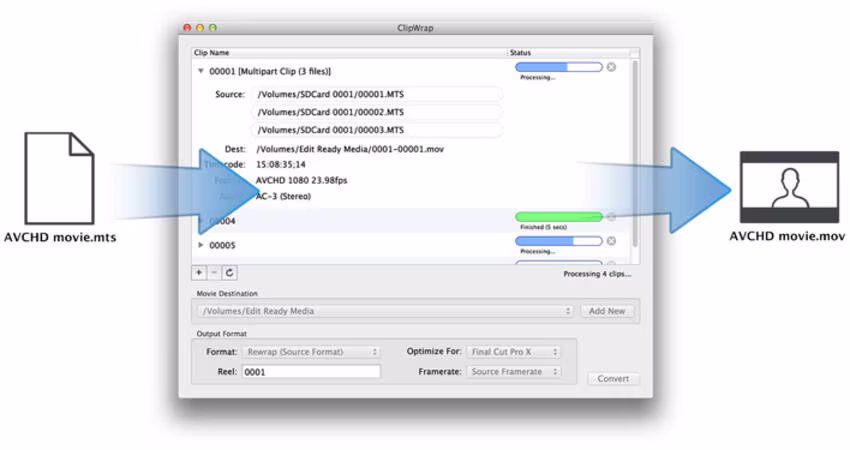Collapse the 00001 Multipart Clip row
The height and width of the screenshot is (450, 850).
pyautogui.click(x=201, y=71)
